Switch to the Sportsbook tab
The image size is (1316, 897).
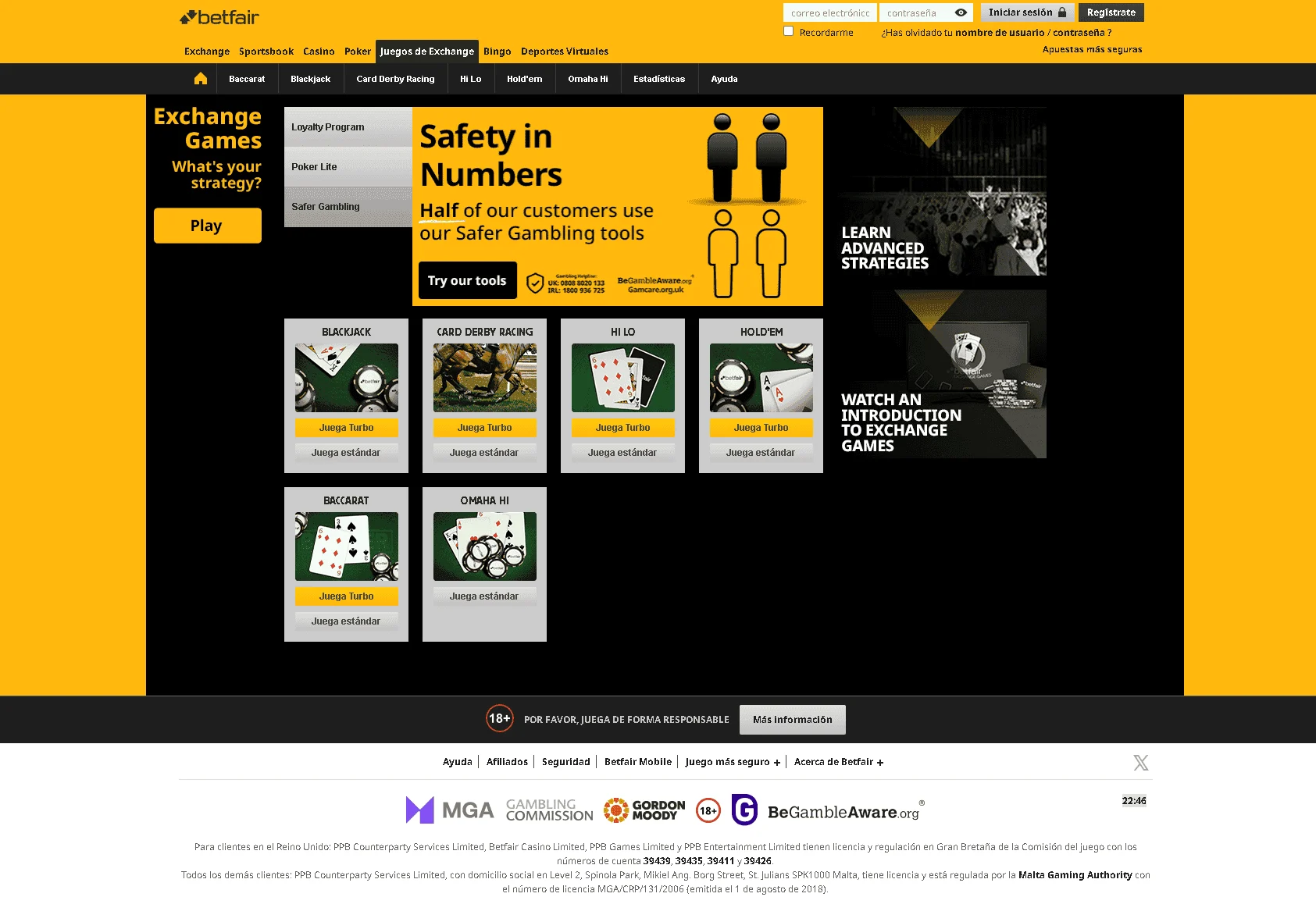coord(266,52)
